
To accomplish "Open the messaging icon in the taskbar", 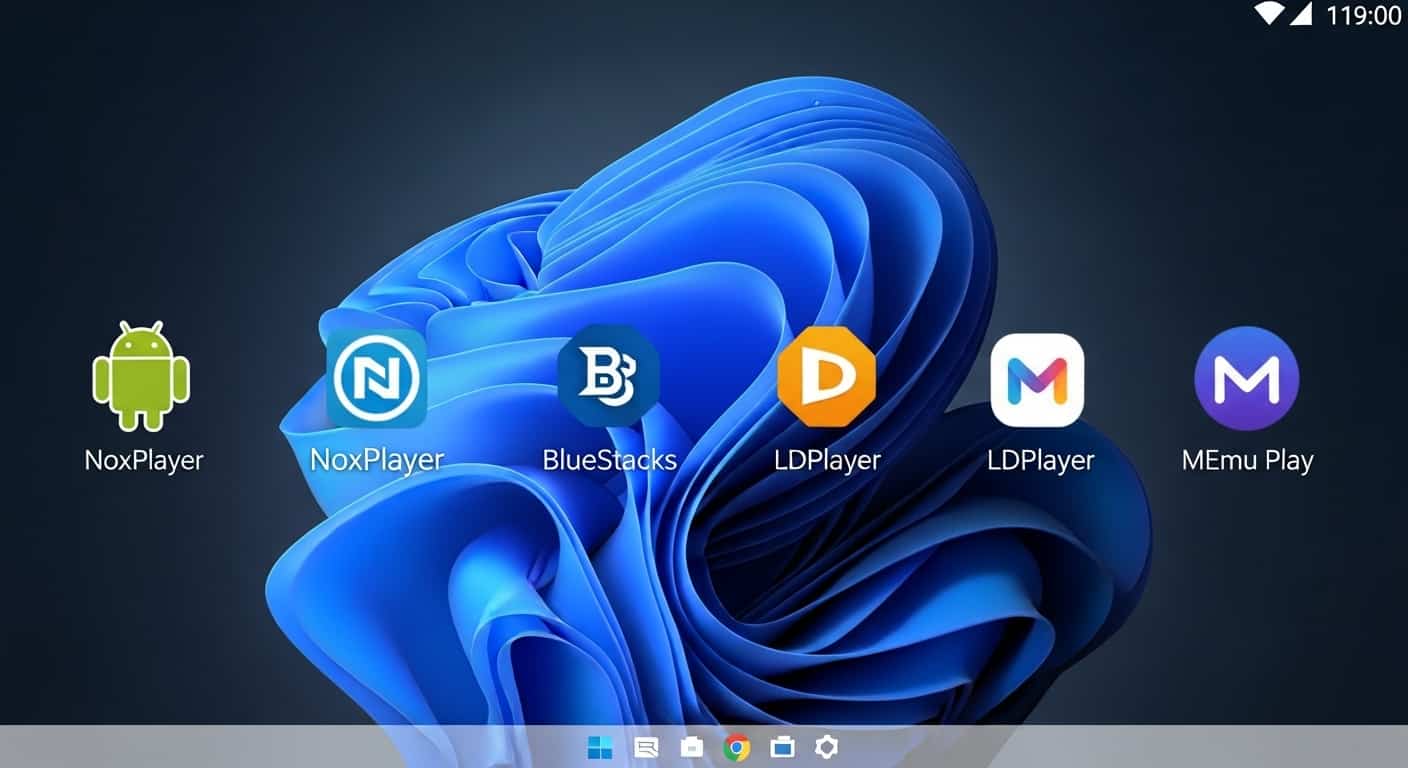I will coord(645,746).
